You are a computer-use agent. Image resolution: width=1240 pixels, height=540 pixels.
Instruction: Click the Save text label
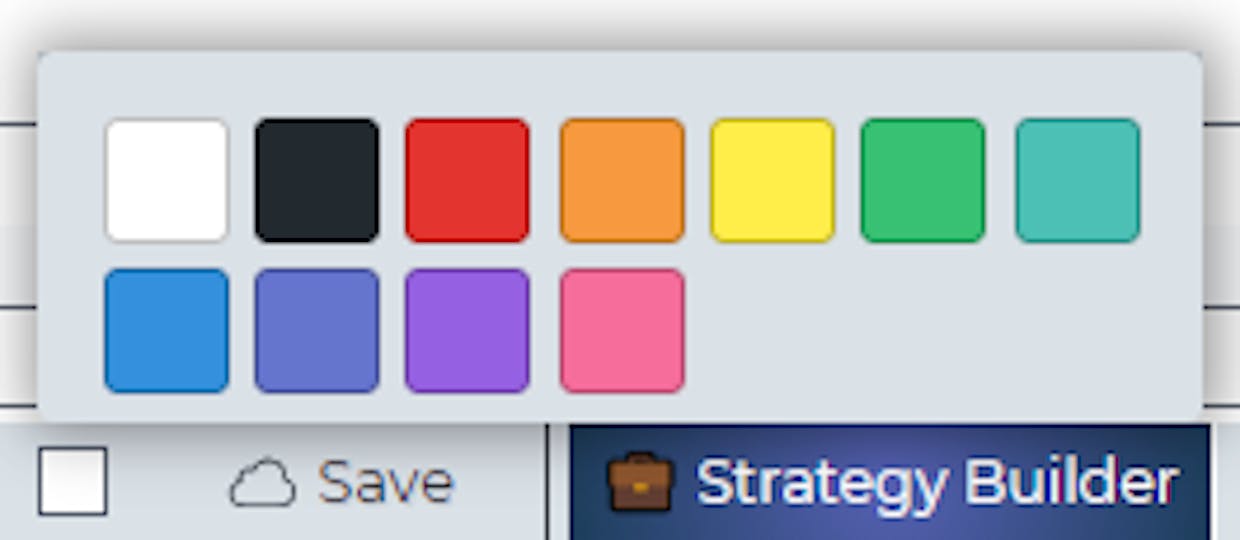click(386, 483)
